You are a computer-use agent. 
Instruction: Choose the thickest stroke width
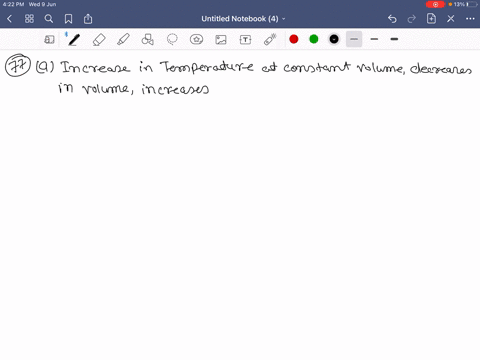(394, 39)
